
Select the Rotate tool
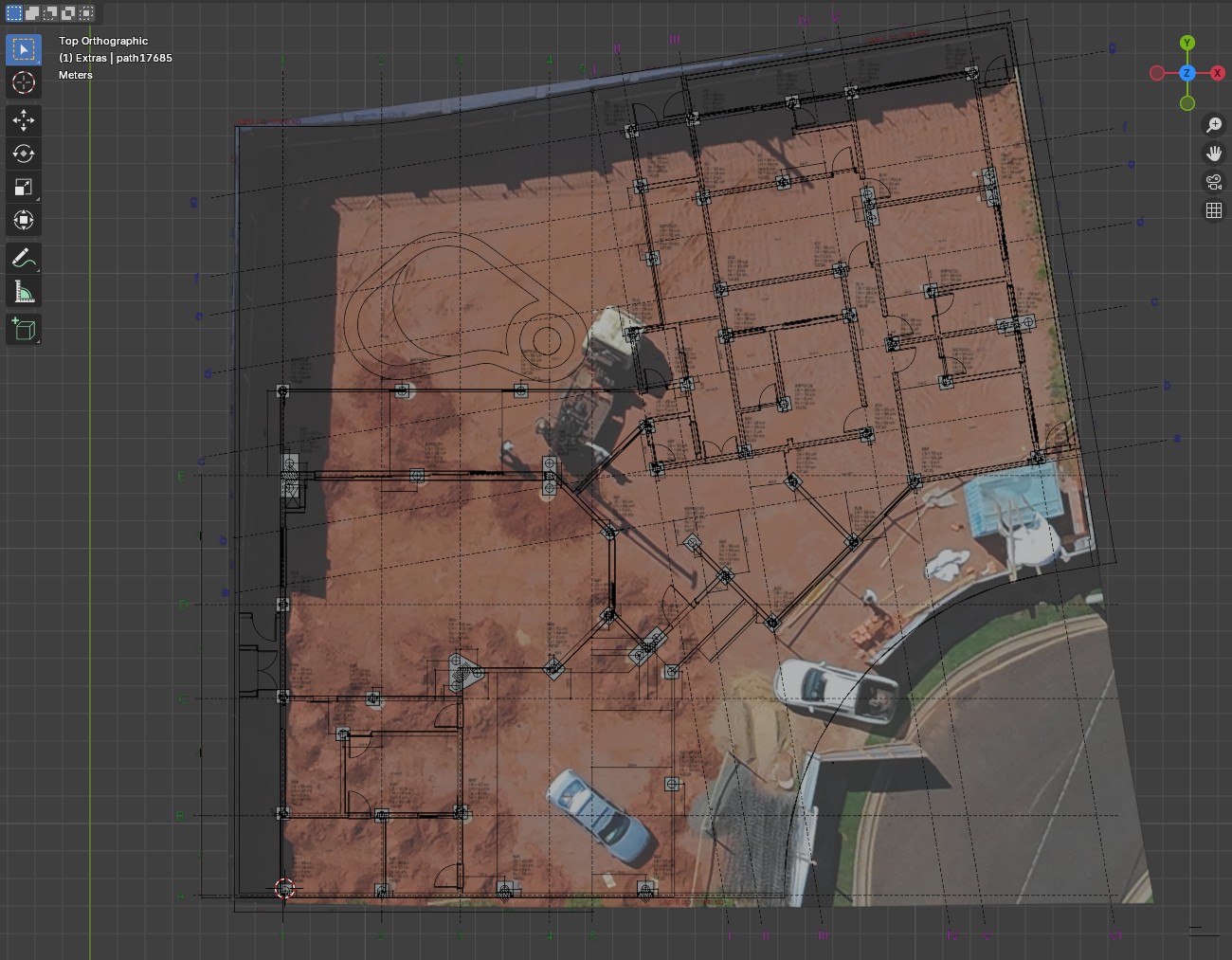click(24, 154)
